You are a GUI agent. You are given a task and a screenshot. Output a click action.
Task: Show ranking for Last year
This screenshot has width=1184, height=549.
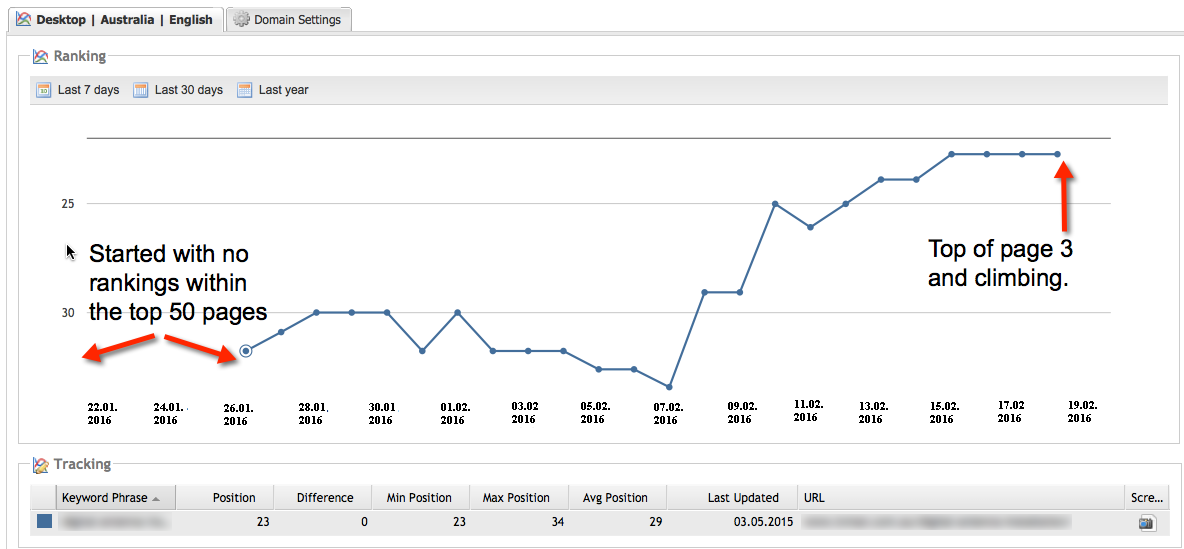pyautogui.click(x=283, y=90)
